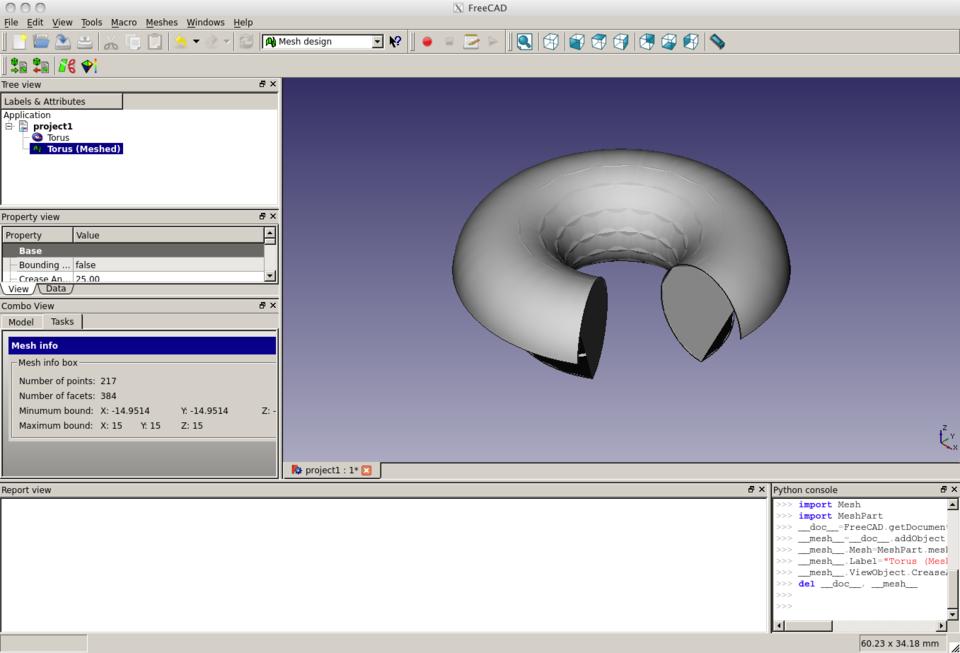Click the Python console horizontal scrollbar

(807, 626)
